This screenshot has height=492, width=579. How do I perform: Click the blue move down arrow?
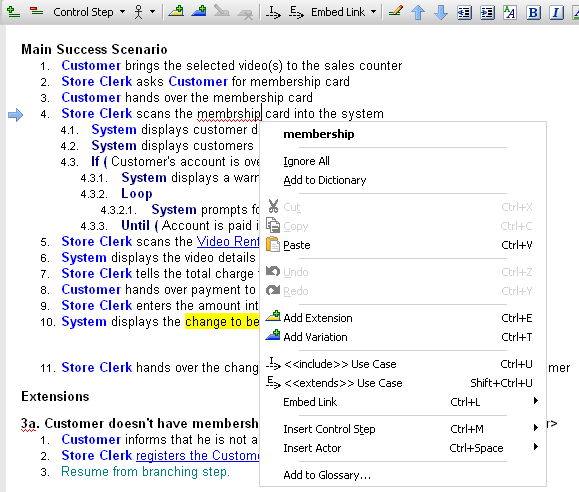coord(441,13)
